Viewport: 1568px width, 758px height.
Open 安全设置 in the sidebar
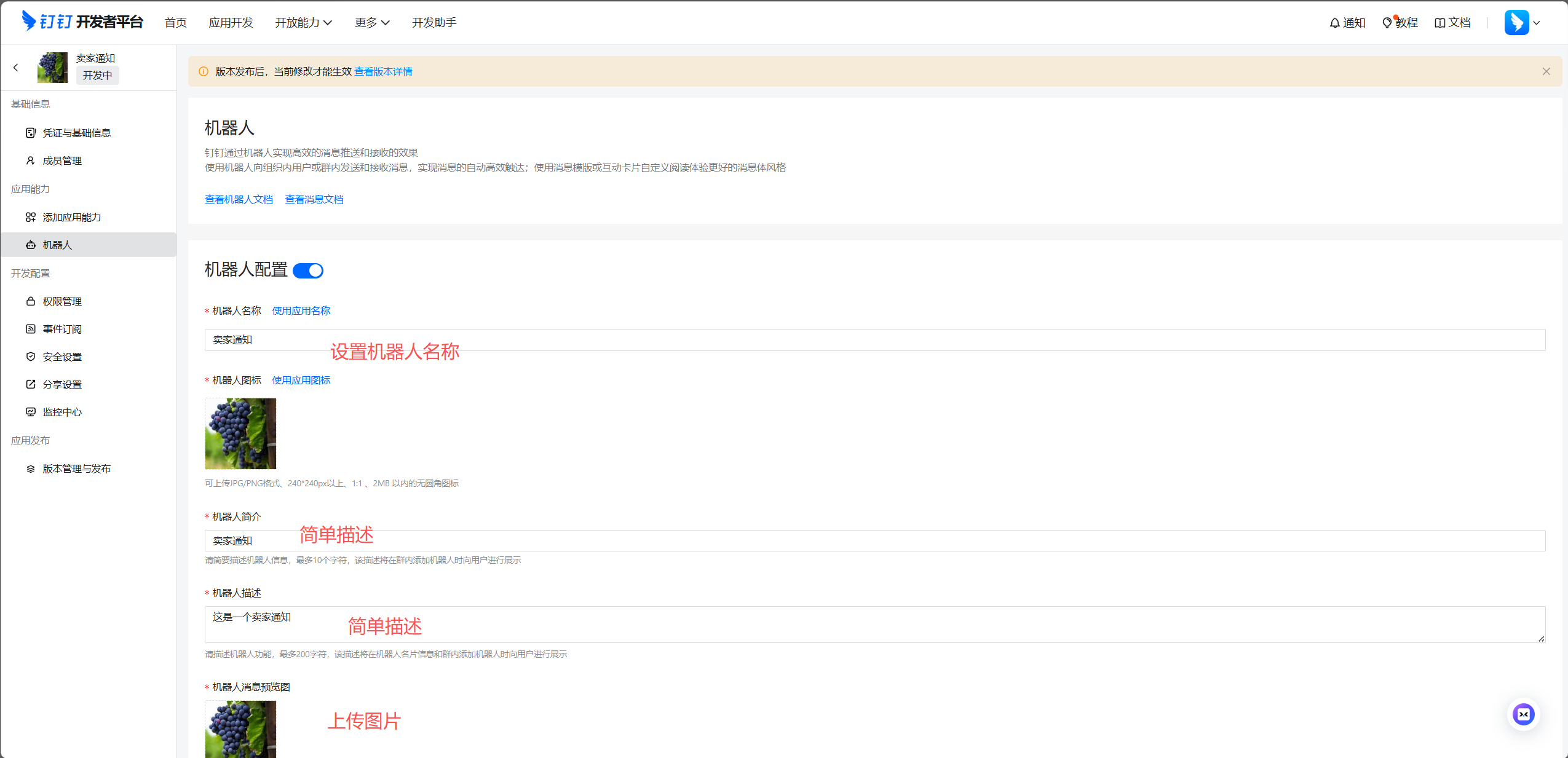89,357
